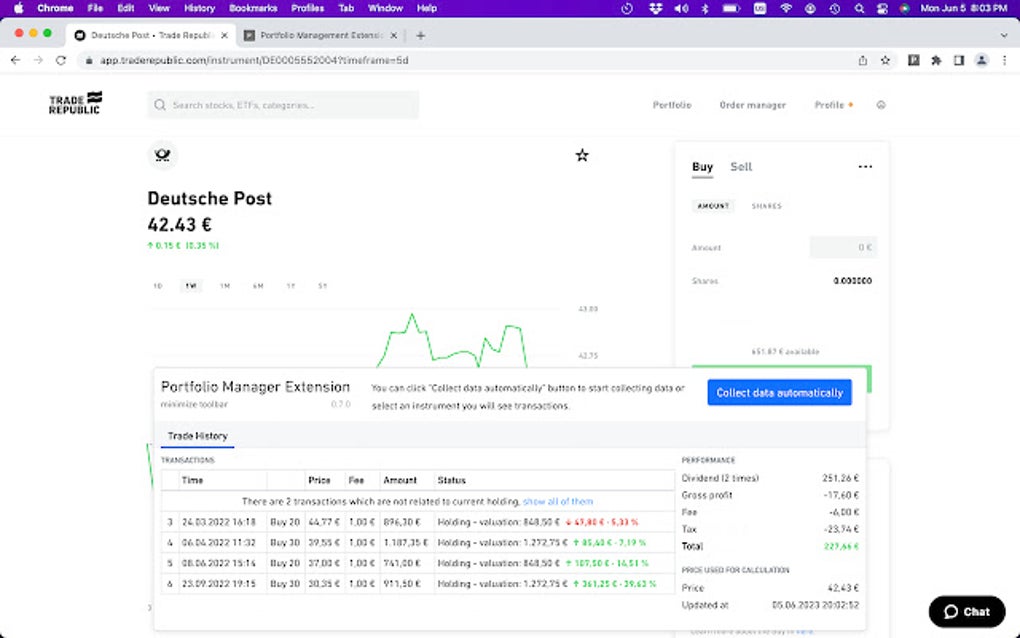Open the Bookmarks menu

tap(252, 8)
